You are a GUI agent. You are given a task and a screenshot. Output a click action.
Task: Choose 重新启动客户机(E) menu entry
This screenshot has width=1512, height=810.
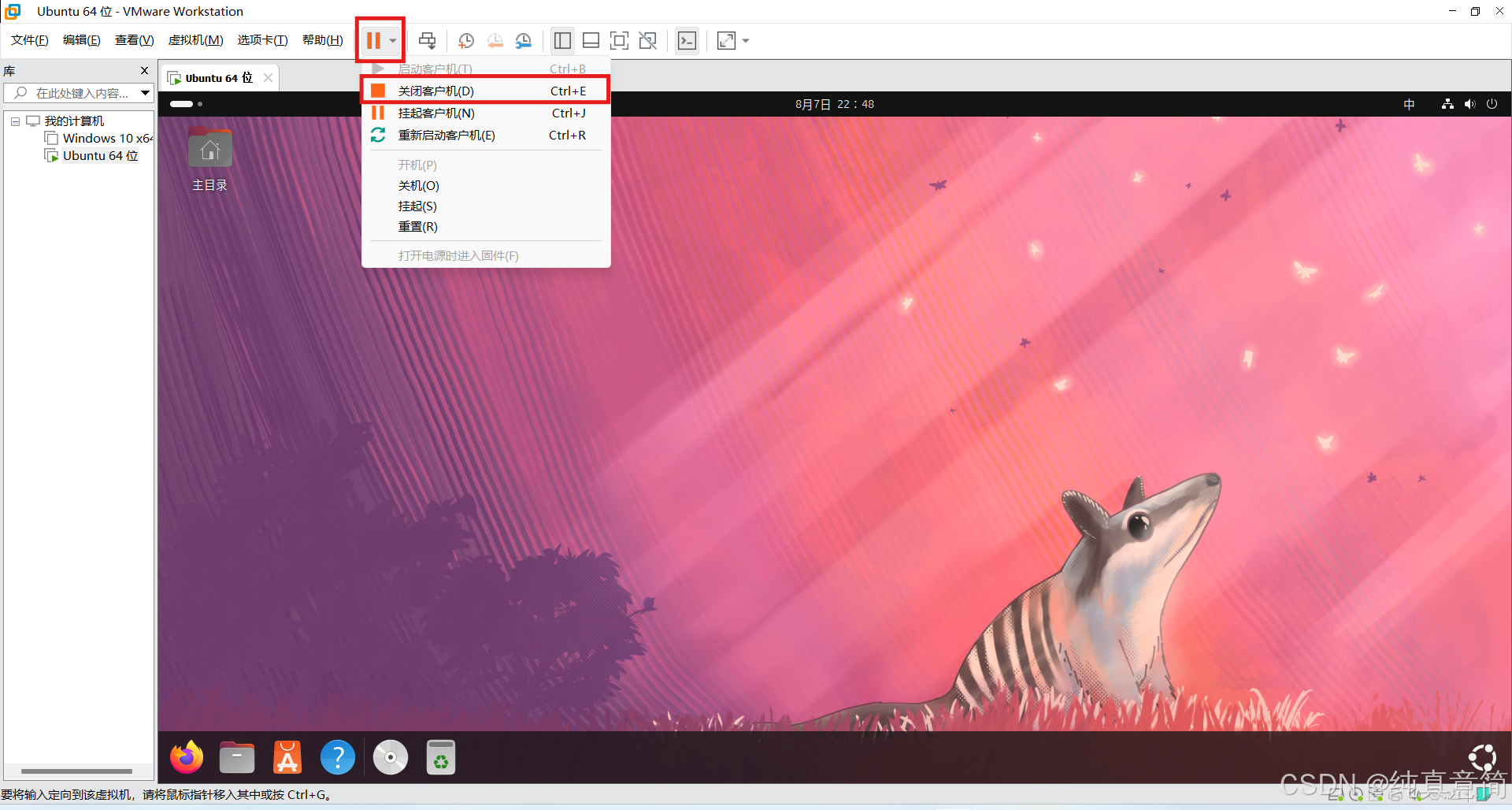[485, 135]
